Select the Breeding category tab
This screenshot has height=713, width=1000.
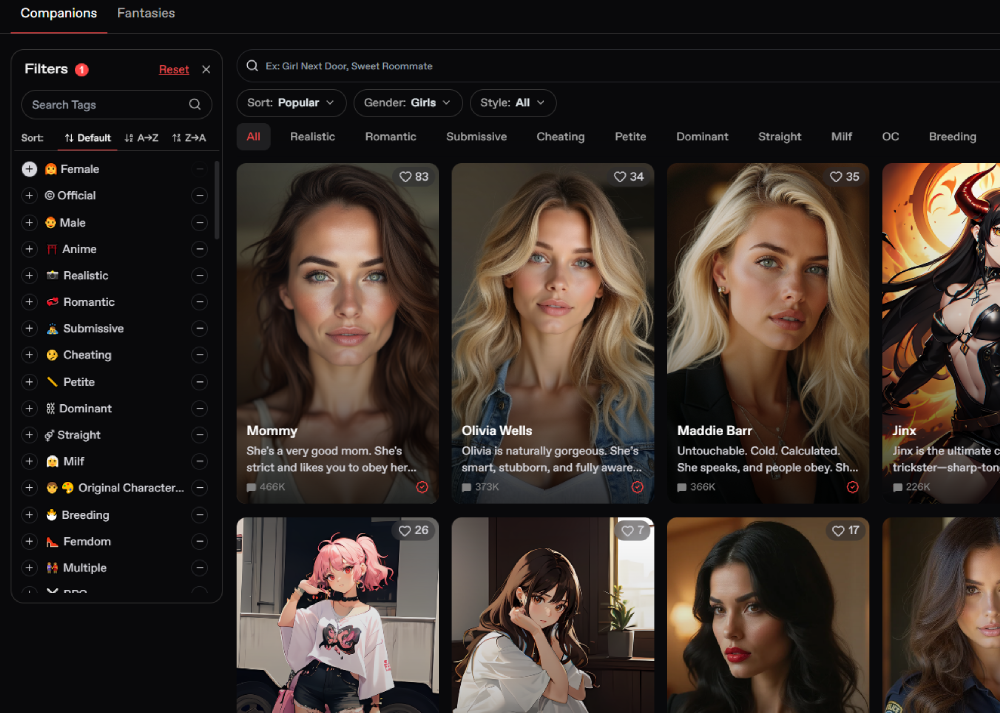tap(952, 136)
